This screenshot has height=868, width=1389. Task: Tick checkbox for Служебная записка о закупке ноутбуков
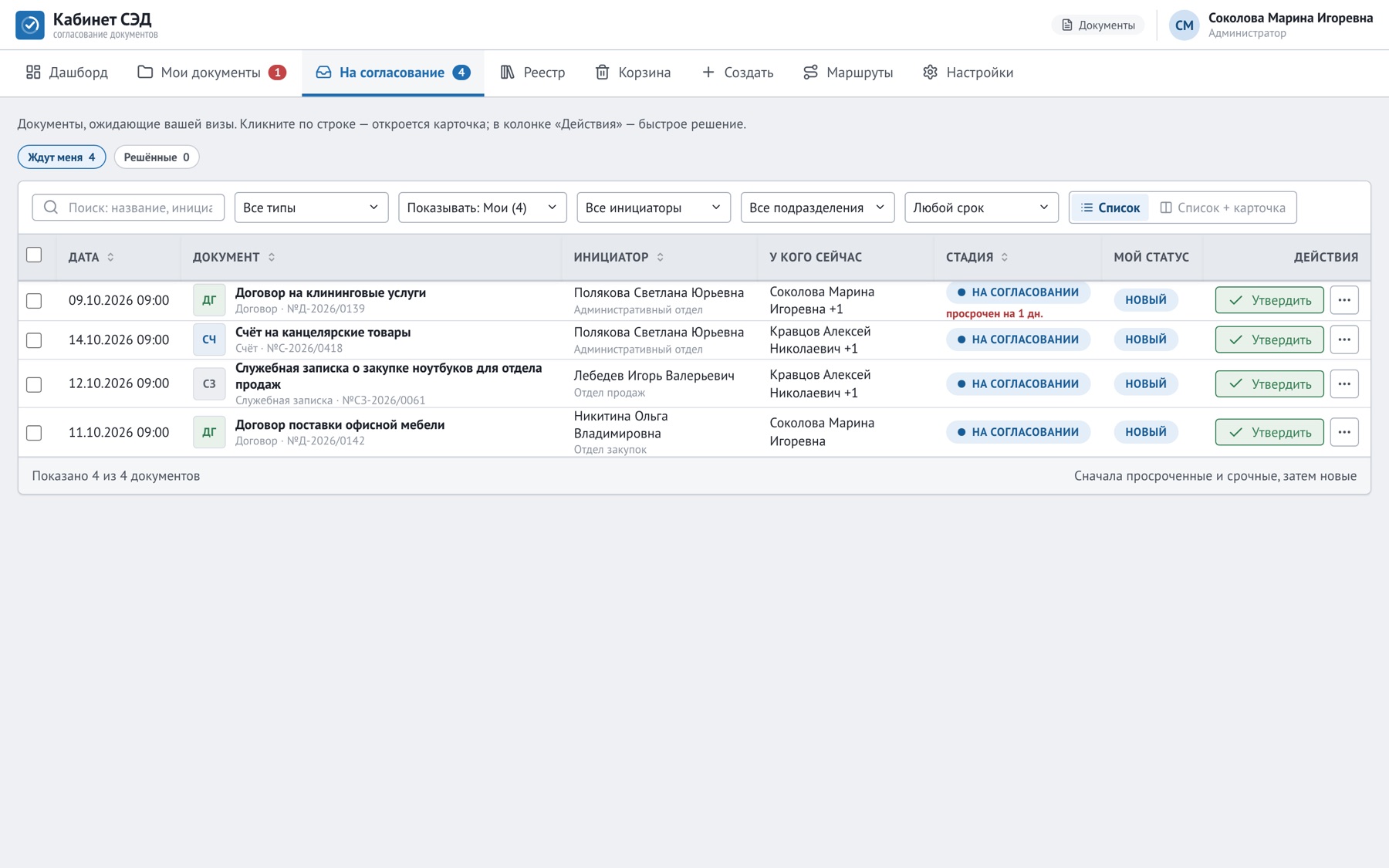point(34,384)
